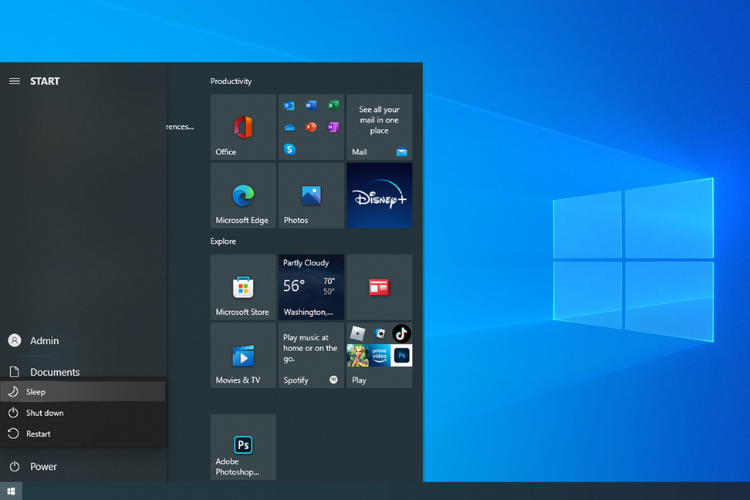Image resolution: width=750 pixels, height=500 pixels.
Task: Select Sleep from the power menu
Action: pos(83,392)
